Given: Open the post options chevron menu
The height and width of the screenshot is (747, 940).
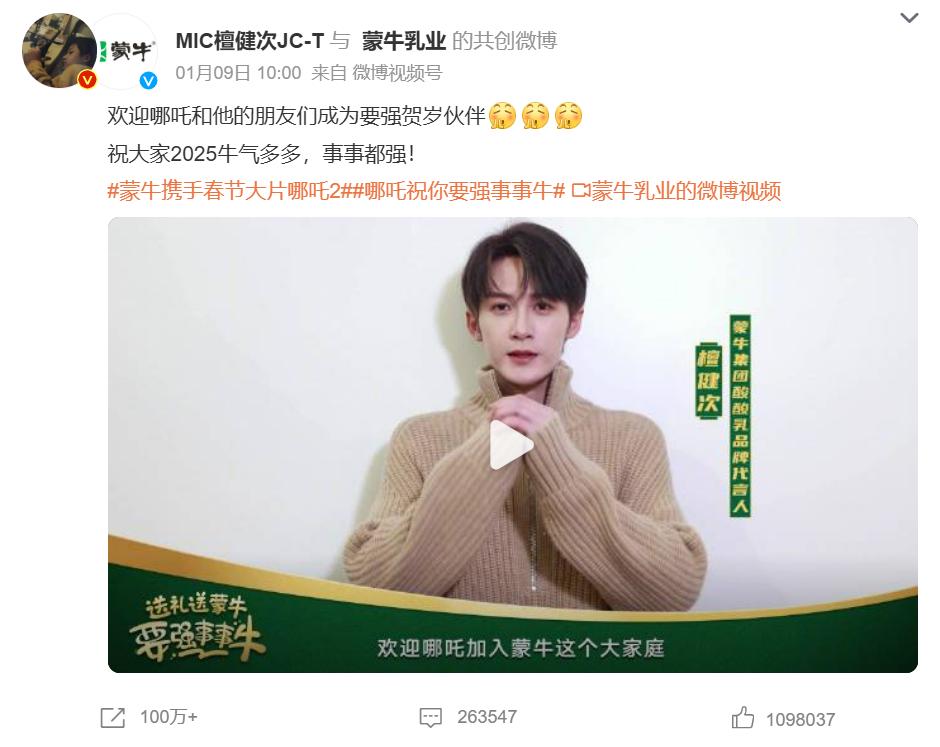Looking at the screenshot, I should coord(909,18).
